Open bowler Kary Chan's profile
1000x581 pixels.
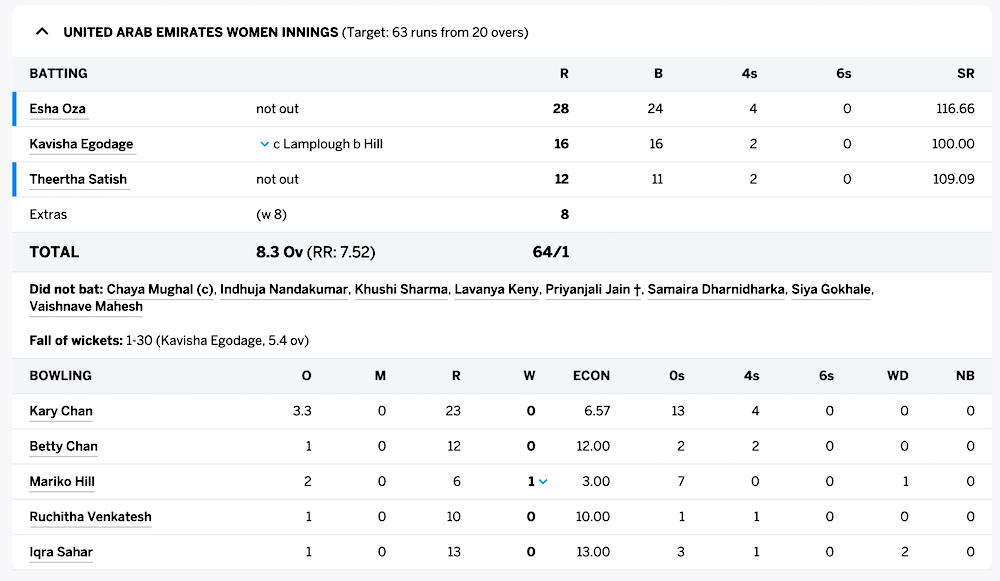(62, 411)
